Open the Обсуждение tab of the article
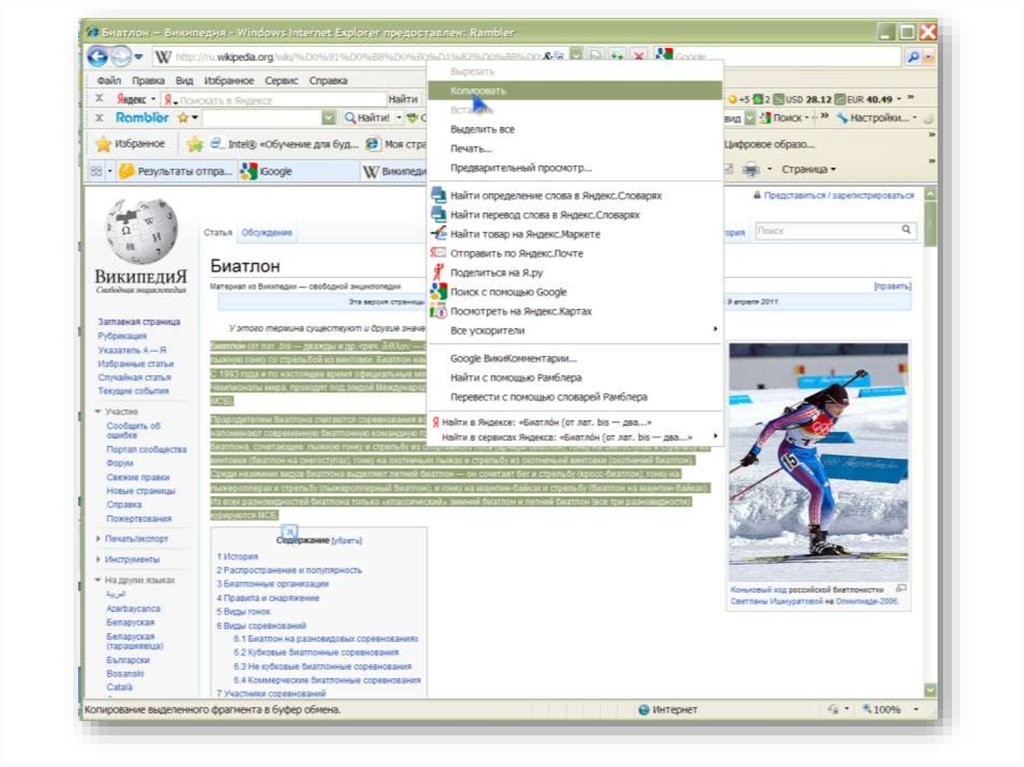Screen dimensions: 1024x767 tap(266, 233)
